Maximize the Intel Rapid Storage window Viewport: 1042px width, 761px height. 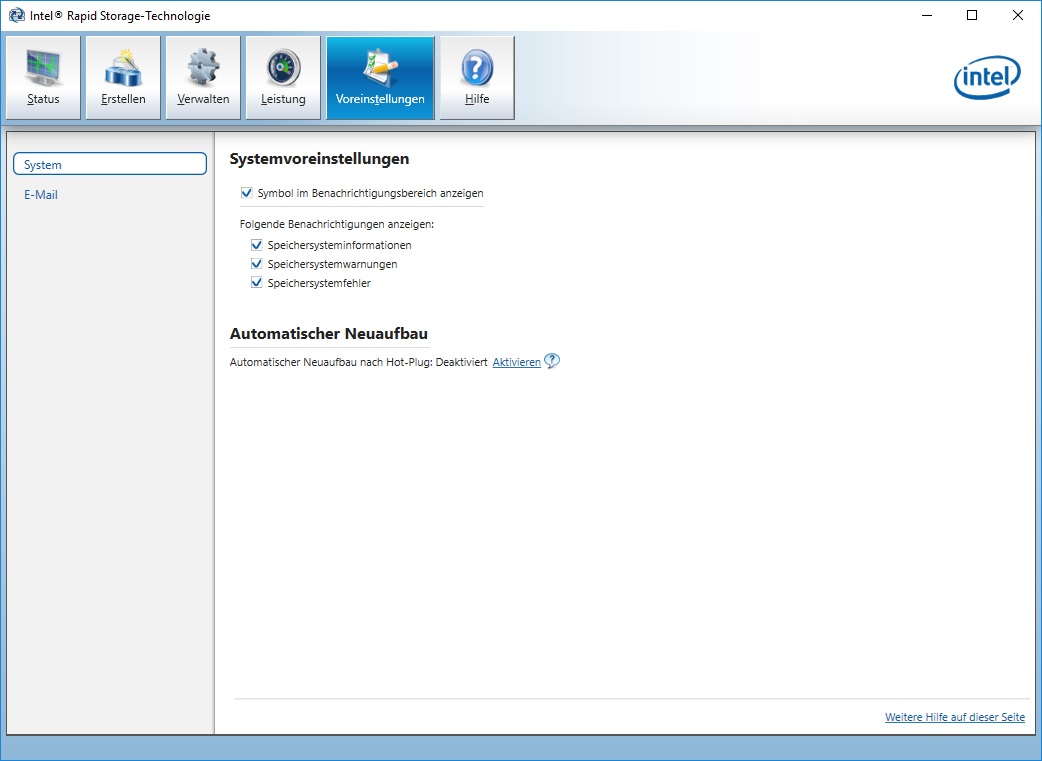972,15
